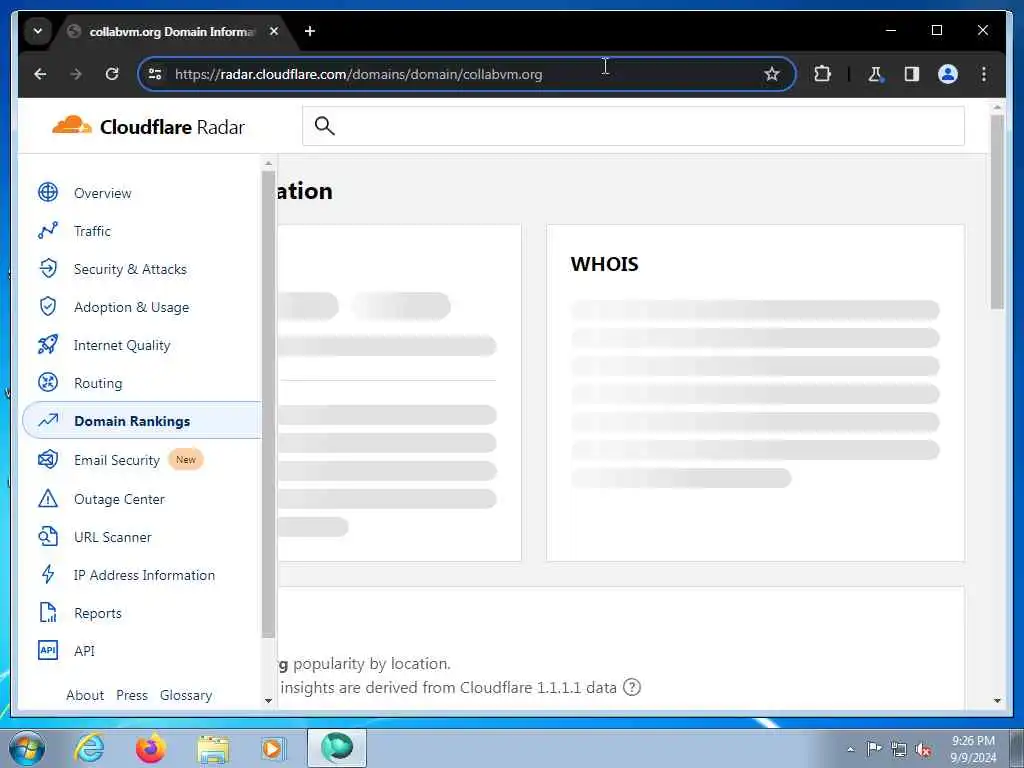Select the collabvm.org Domain Information tab

click(173, 31)
